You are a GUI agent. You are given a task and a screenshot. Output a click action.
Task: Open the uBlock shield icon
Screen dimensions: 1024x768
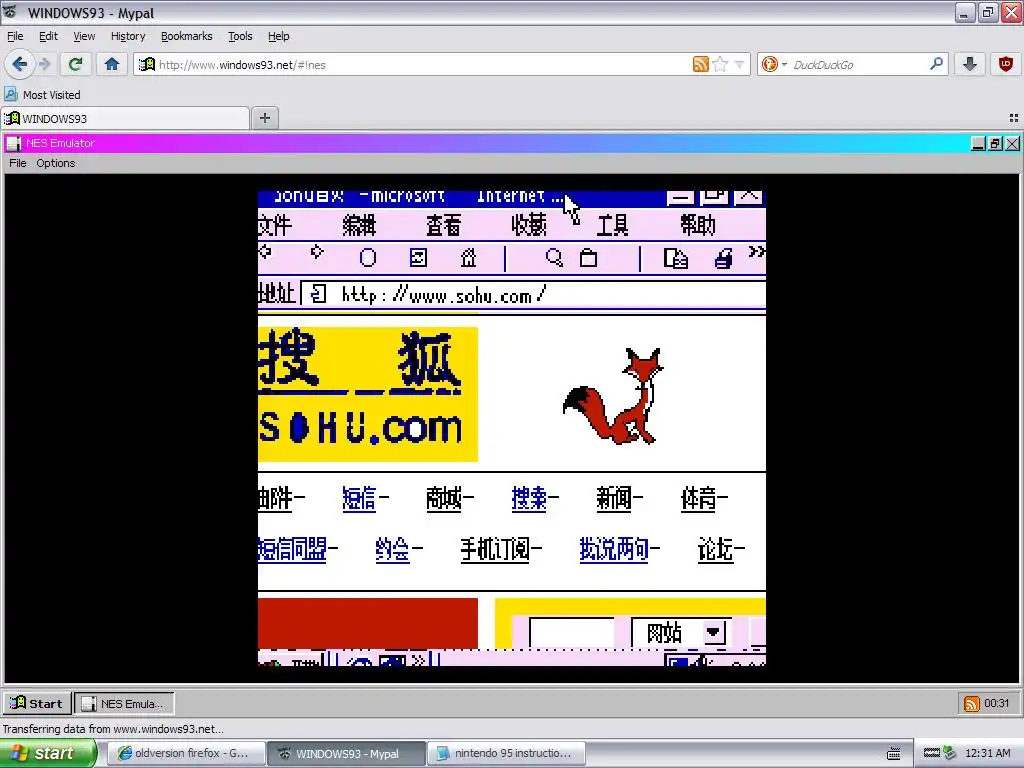click(1006, 64)
